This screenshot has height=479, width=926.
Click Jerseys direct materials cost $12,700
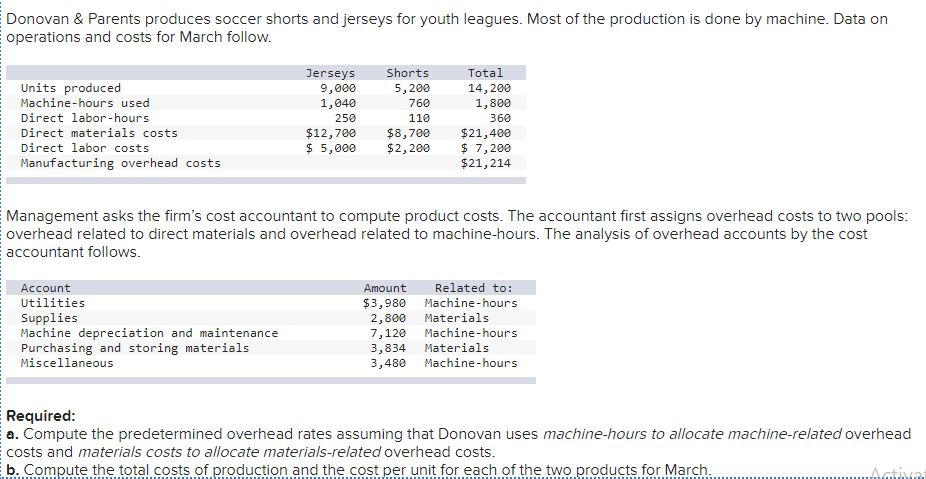(331, 133)
